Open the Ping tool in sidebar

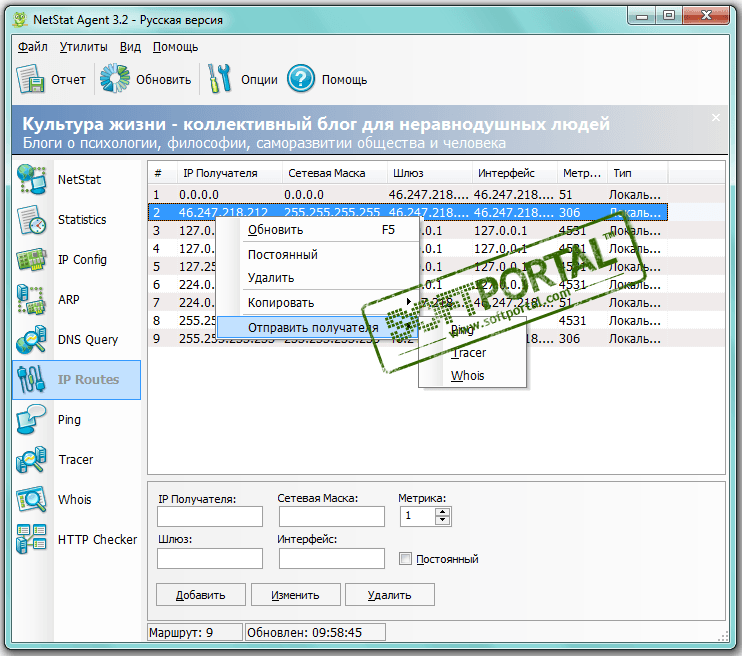tap(32, 420)
